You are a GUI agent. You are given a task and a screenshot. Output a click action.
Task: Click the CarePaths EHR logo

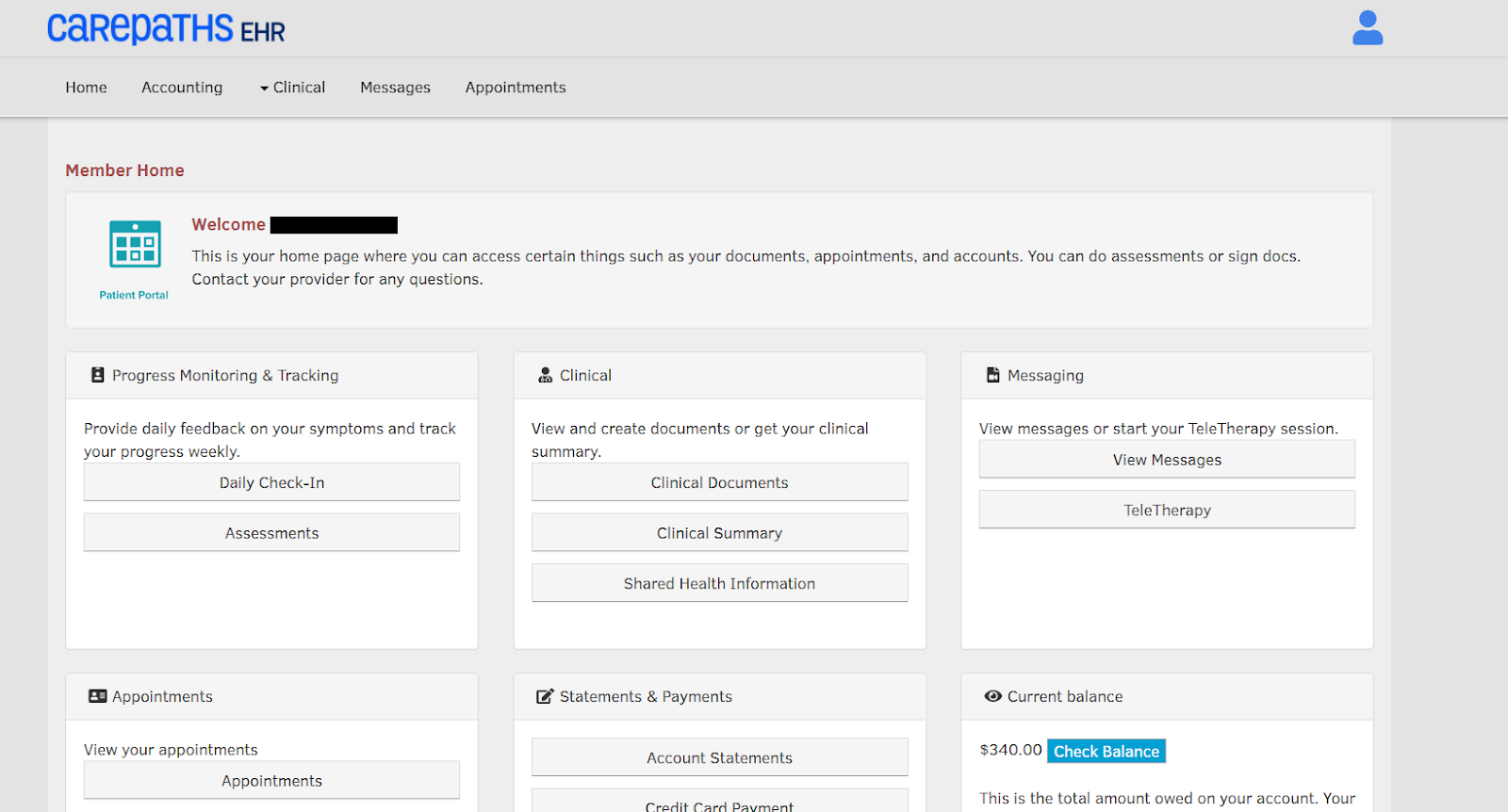(x=166, y=29)
